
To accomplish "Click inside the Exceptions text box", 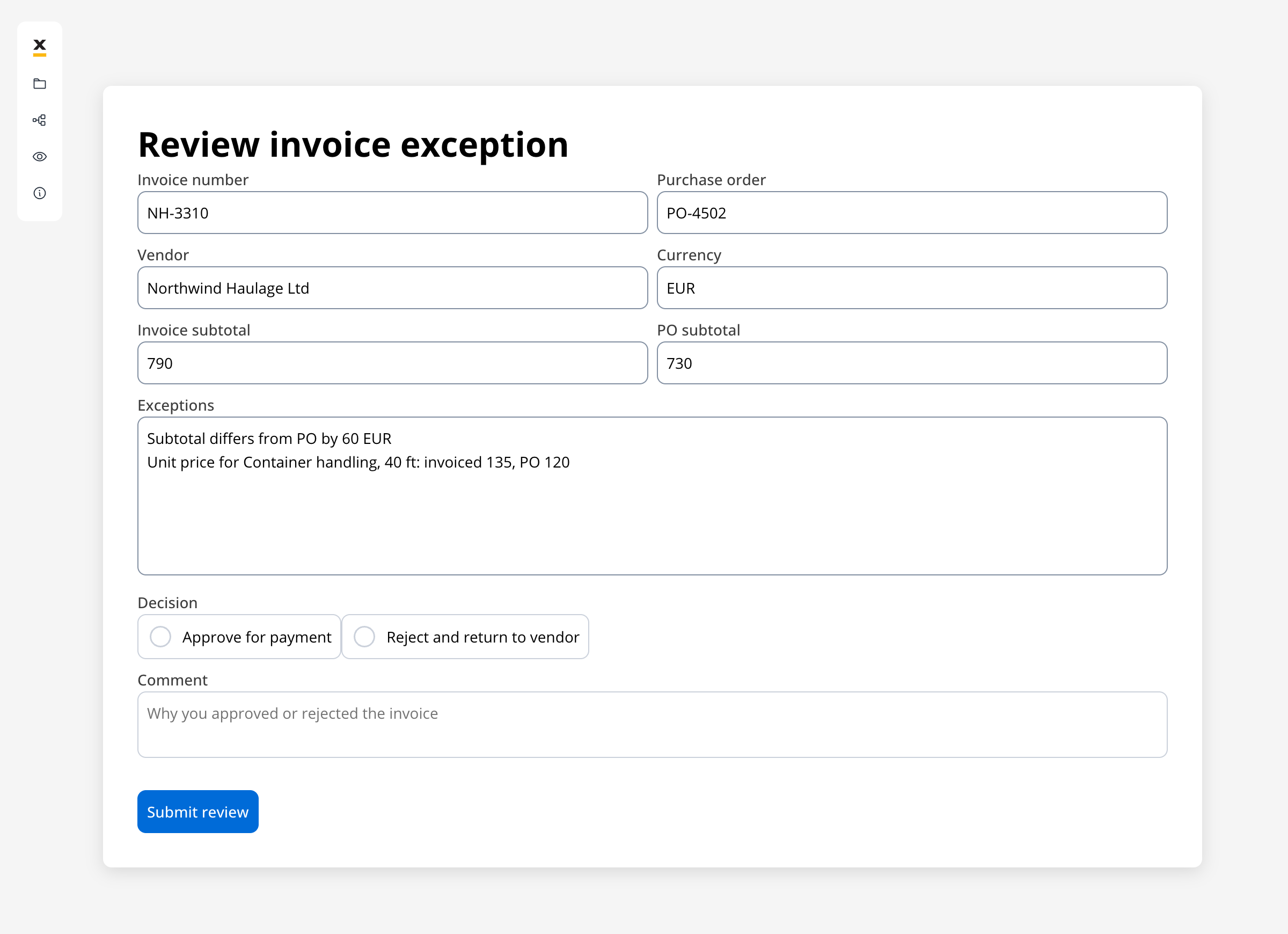I will (x=652, y=496).
